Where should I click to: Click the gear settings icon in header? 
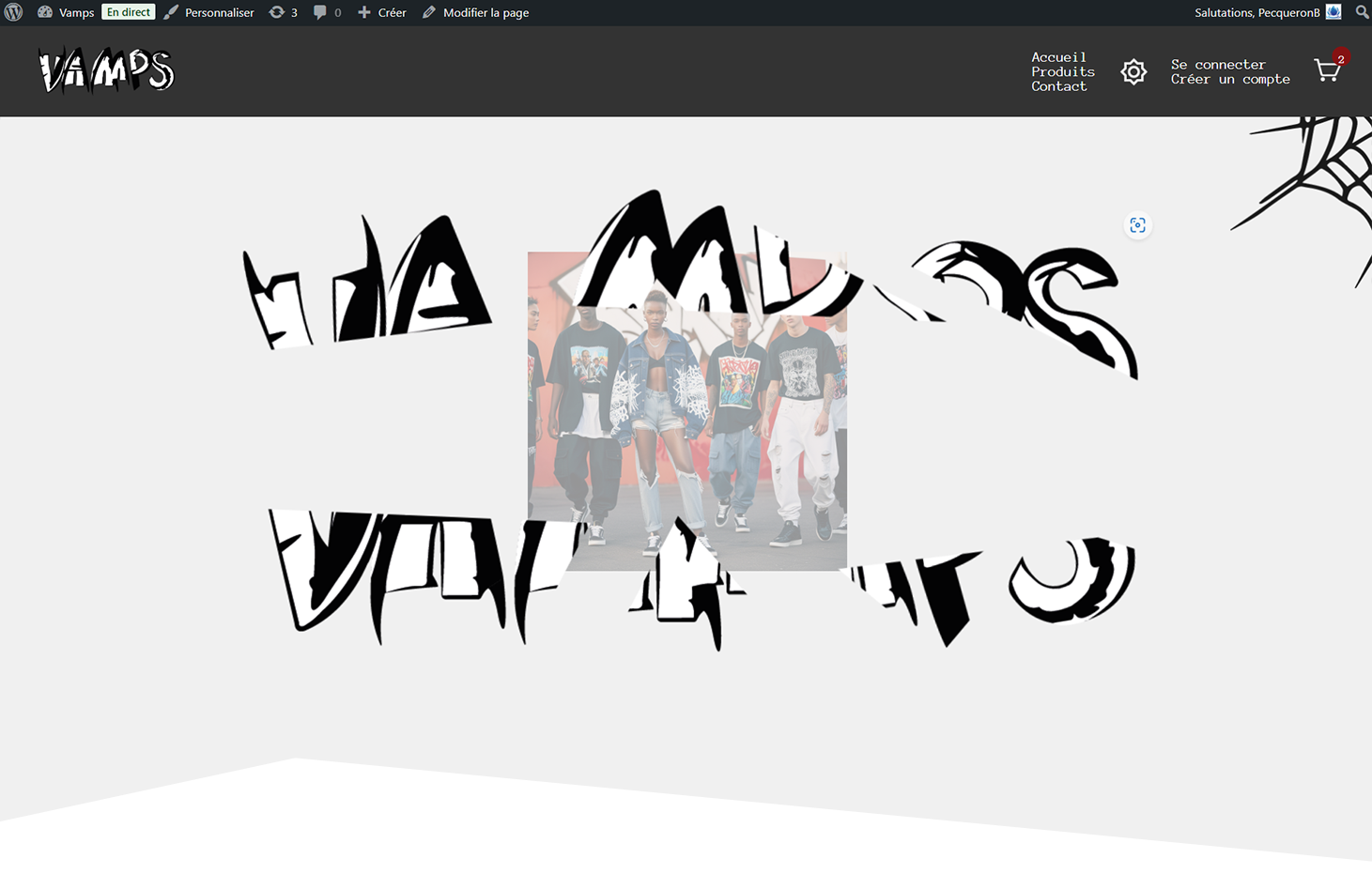point(1133,71)
